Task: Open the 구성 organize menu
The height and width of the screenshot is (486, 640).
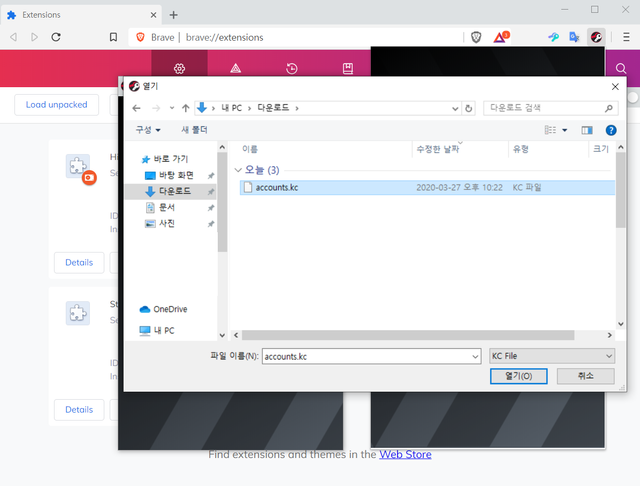Action: (x=148, y=130)
